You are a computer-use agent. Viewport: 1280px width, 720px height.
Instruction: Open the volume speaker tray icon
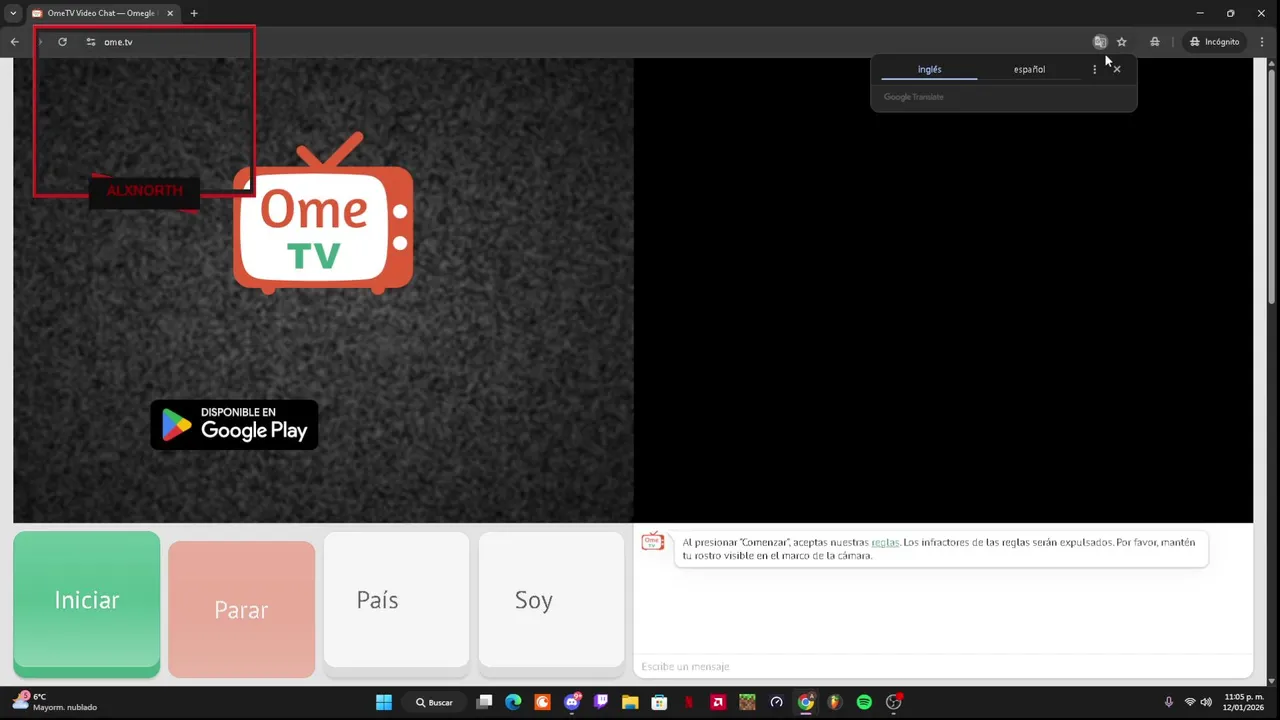click(1206, 702)
